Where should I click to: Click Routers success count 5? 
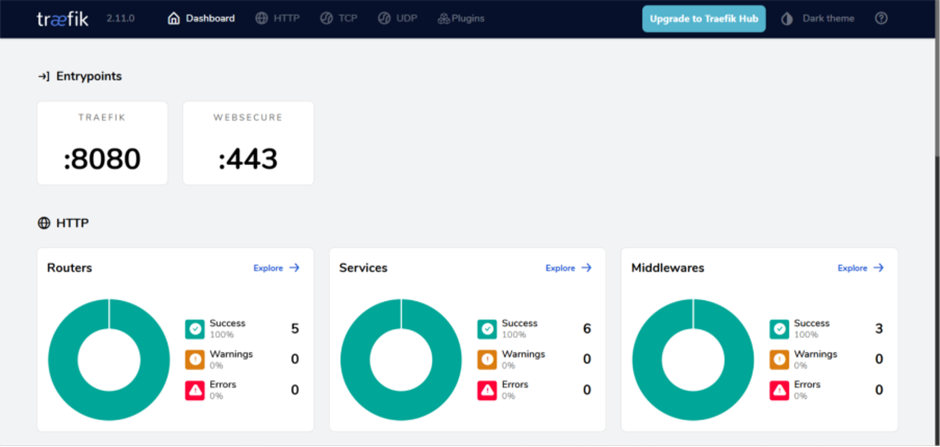[295, 328]
